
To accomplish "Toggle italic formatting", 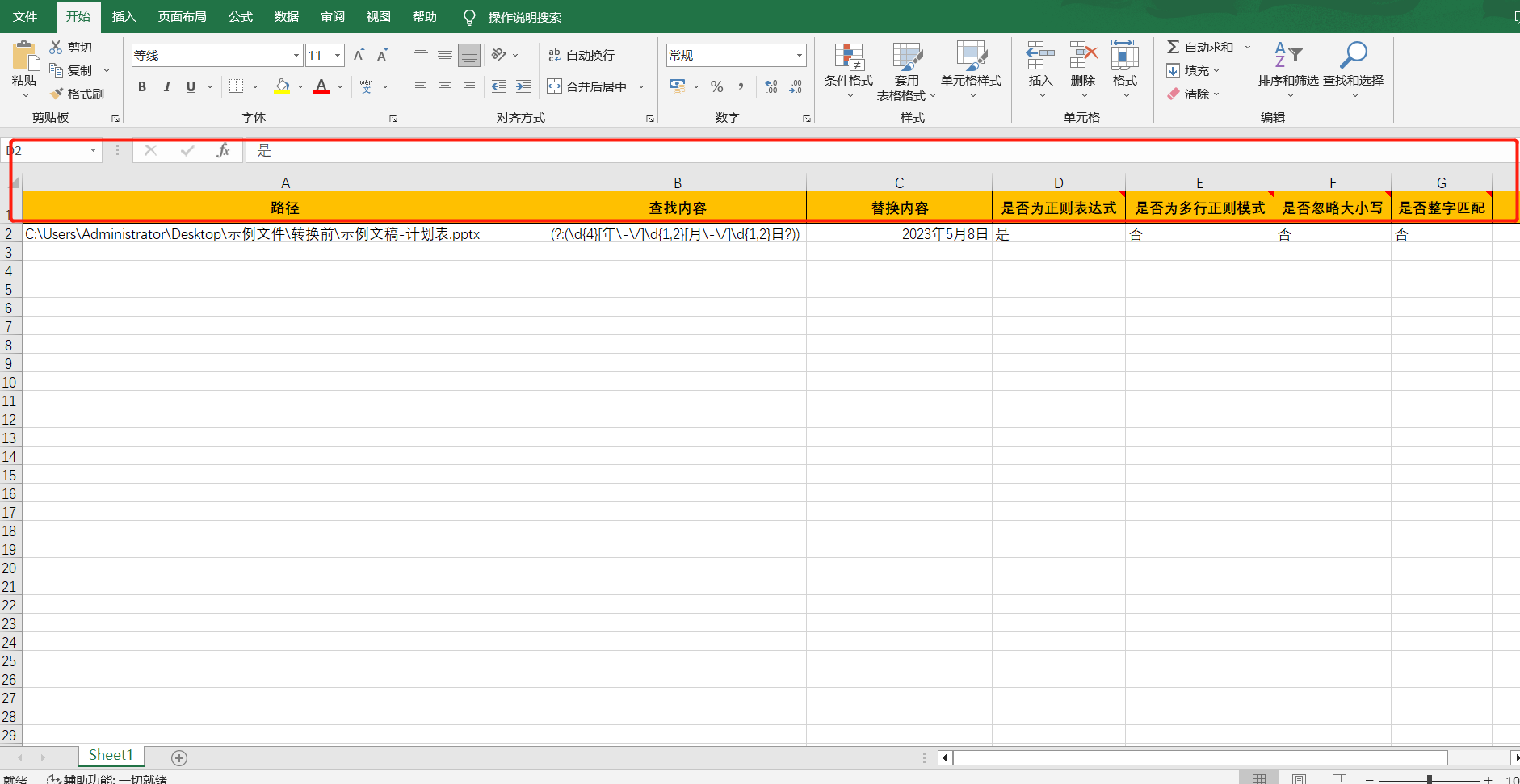I will point(166,86).
